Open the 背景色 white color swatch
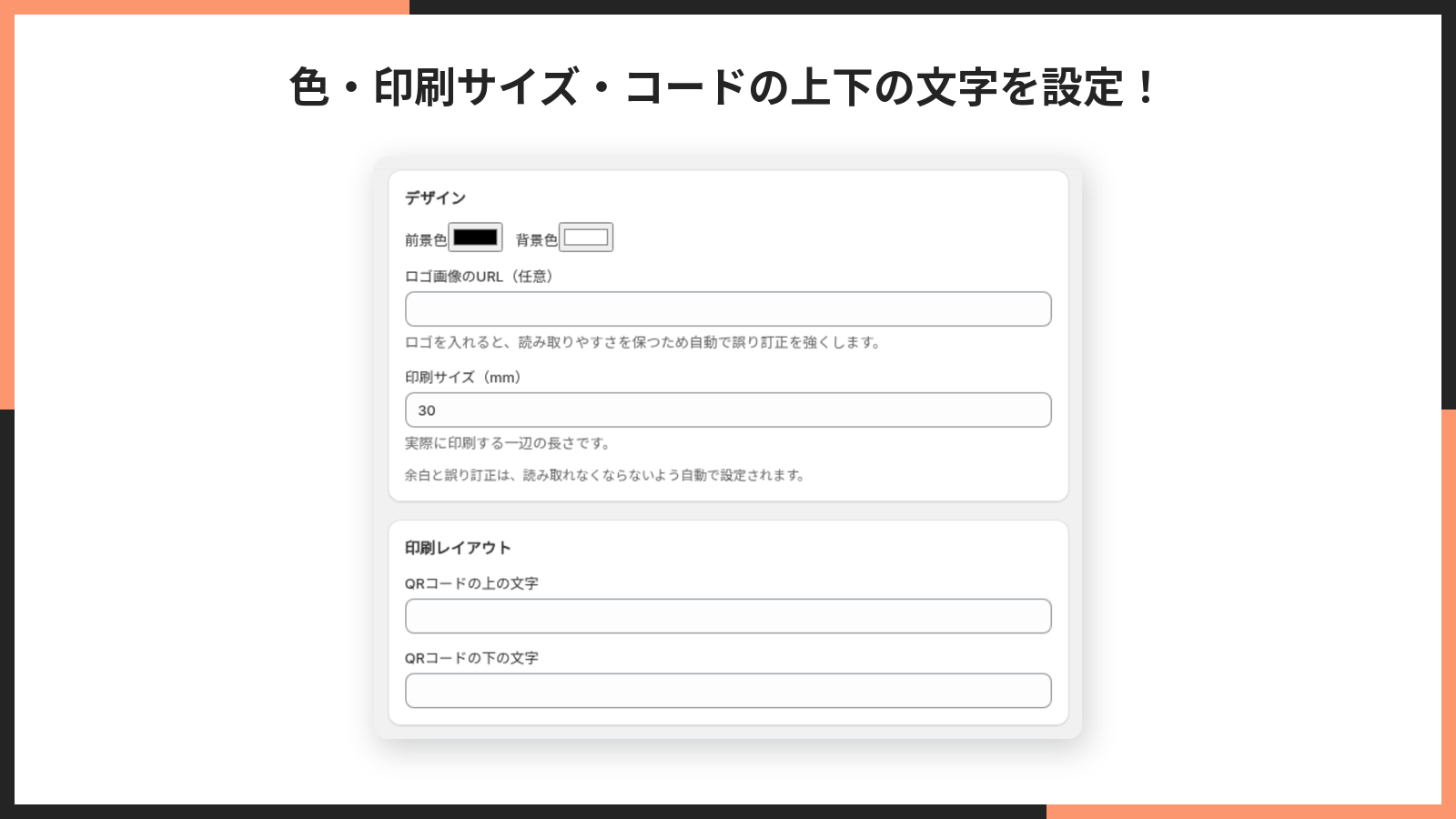Image resolution: width=1456 pixels, height=819 pixels. [x=586, y=238]
